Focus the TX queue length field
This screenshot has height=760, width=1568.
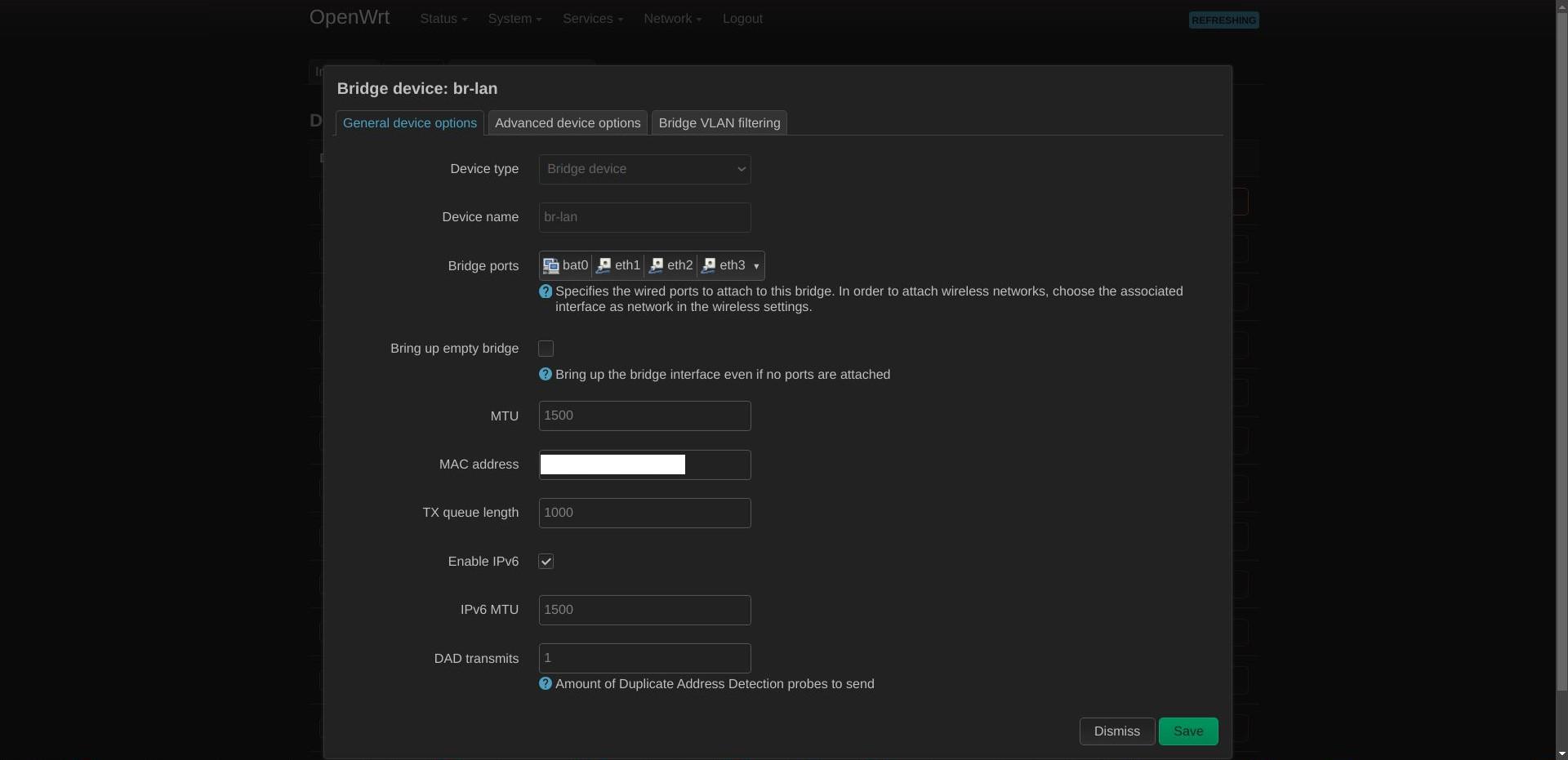pyautogui.click(x=645, y=513)
